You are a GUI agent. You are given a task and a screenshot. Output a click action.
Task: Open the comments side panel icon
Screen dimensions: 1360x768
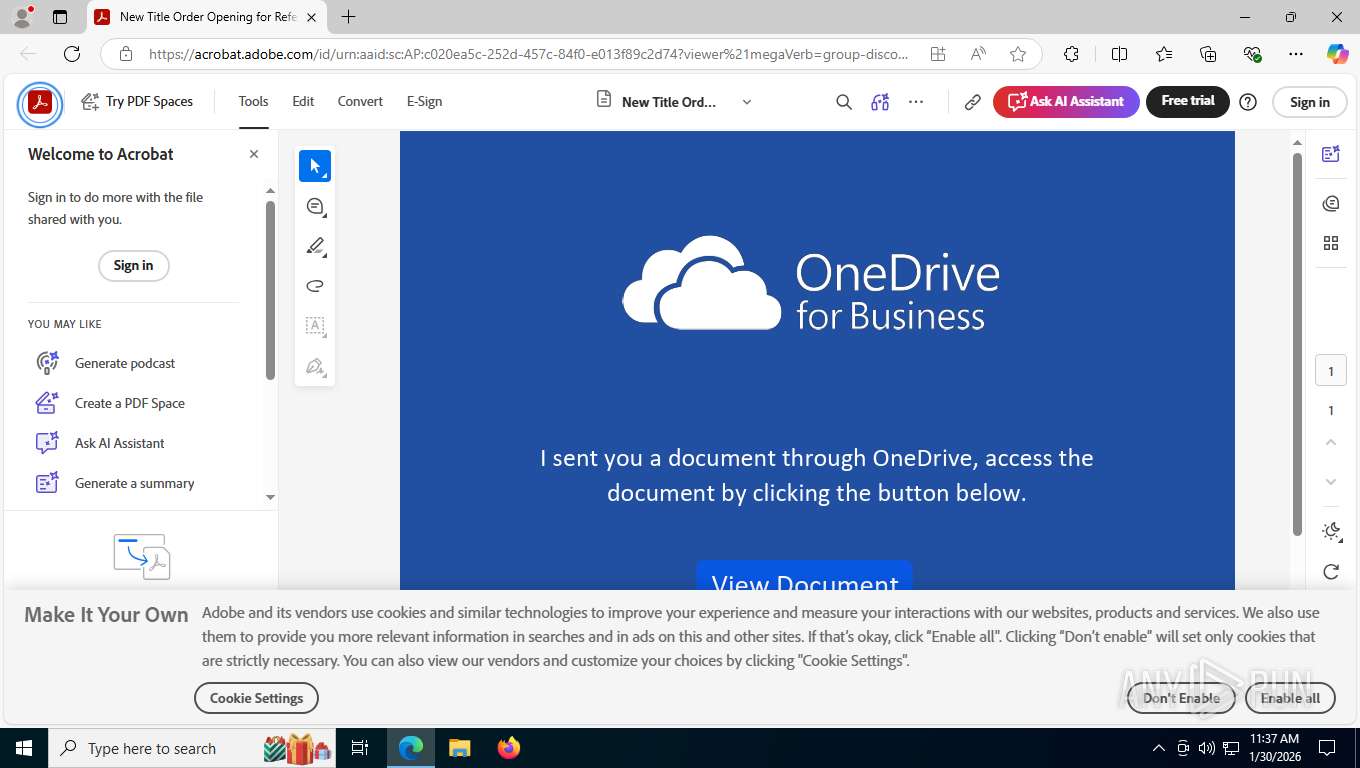coord(1330,204)
